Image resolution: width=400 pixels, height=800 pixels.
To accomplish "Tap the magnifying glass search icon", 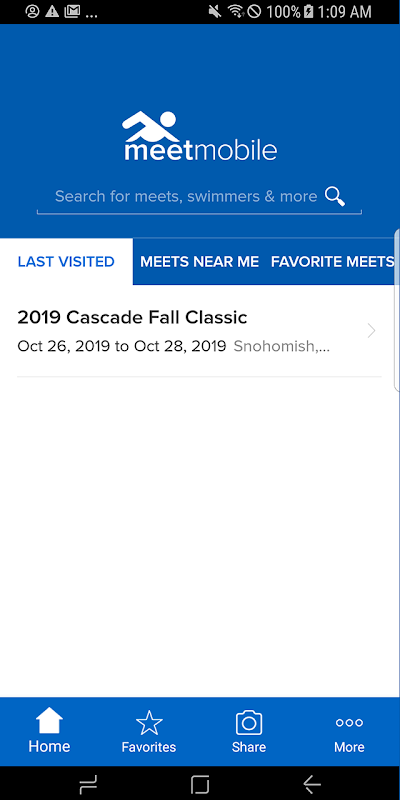I will [x=335, y=196].
